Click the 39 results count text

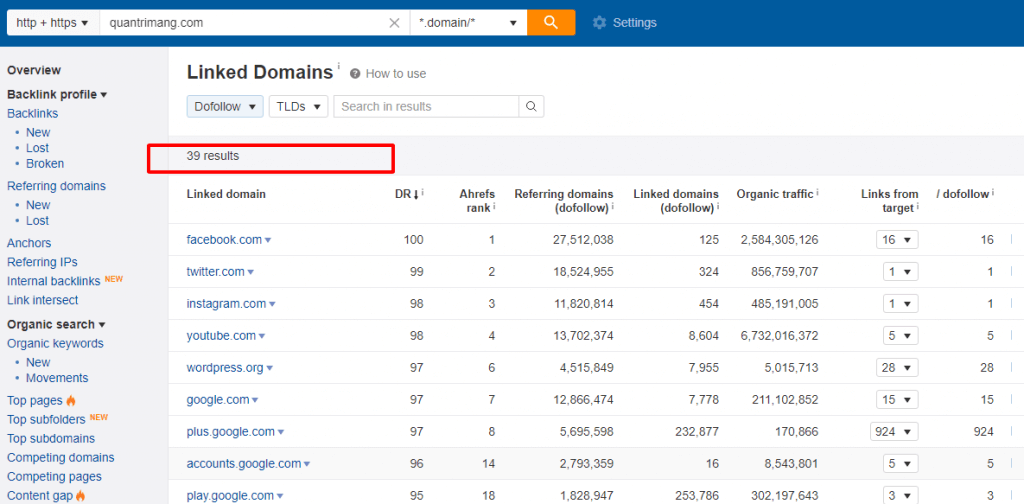213,156
